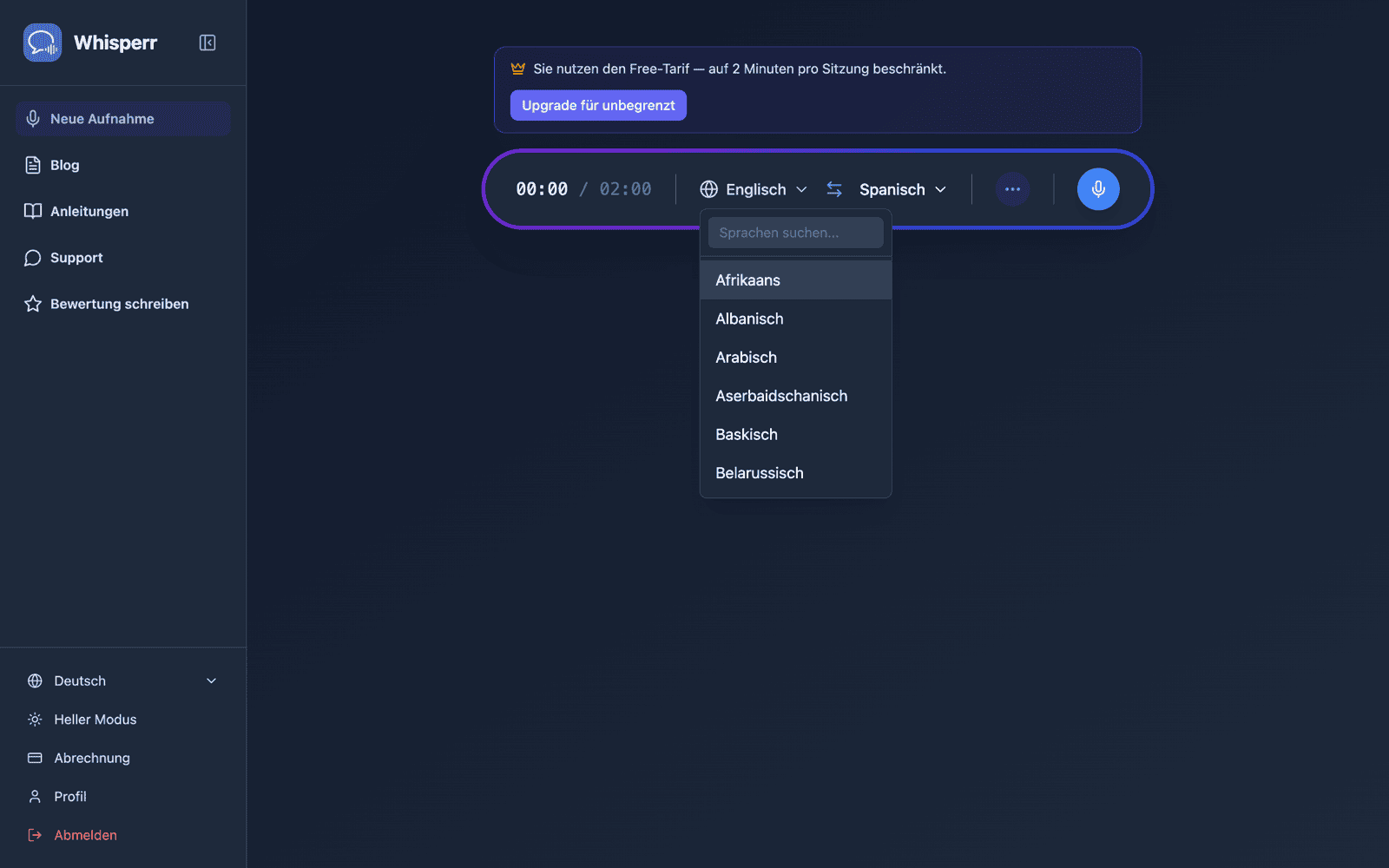
Task: Click the Sprachen suchen search field
Action: pyautogui.click(x=796, y=233)
